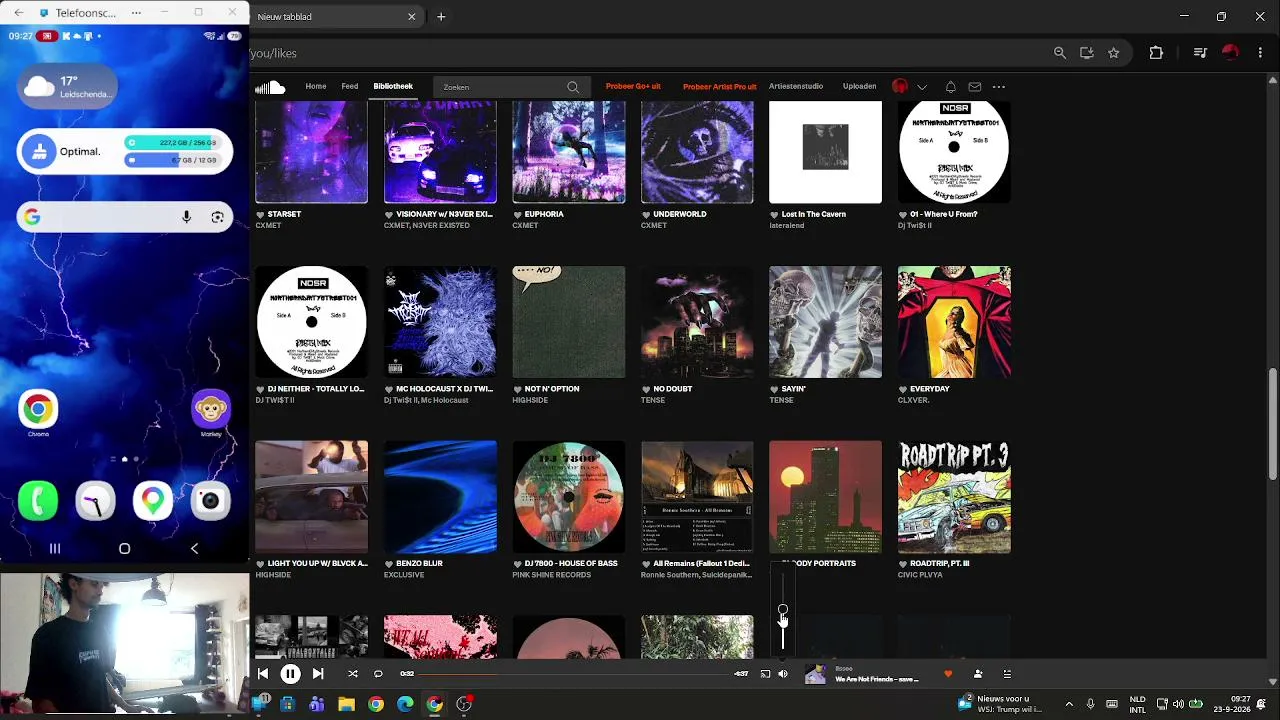Open the SoundCloud messages envelope icon
The height and width of the screenshot is (720, 1280).
click(x=975, y=87)
